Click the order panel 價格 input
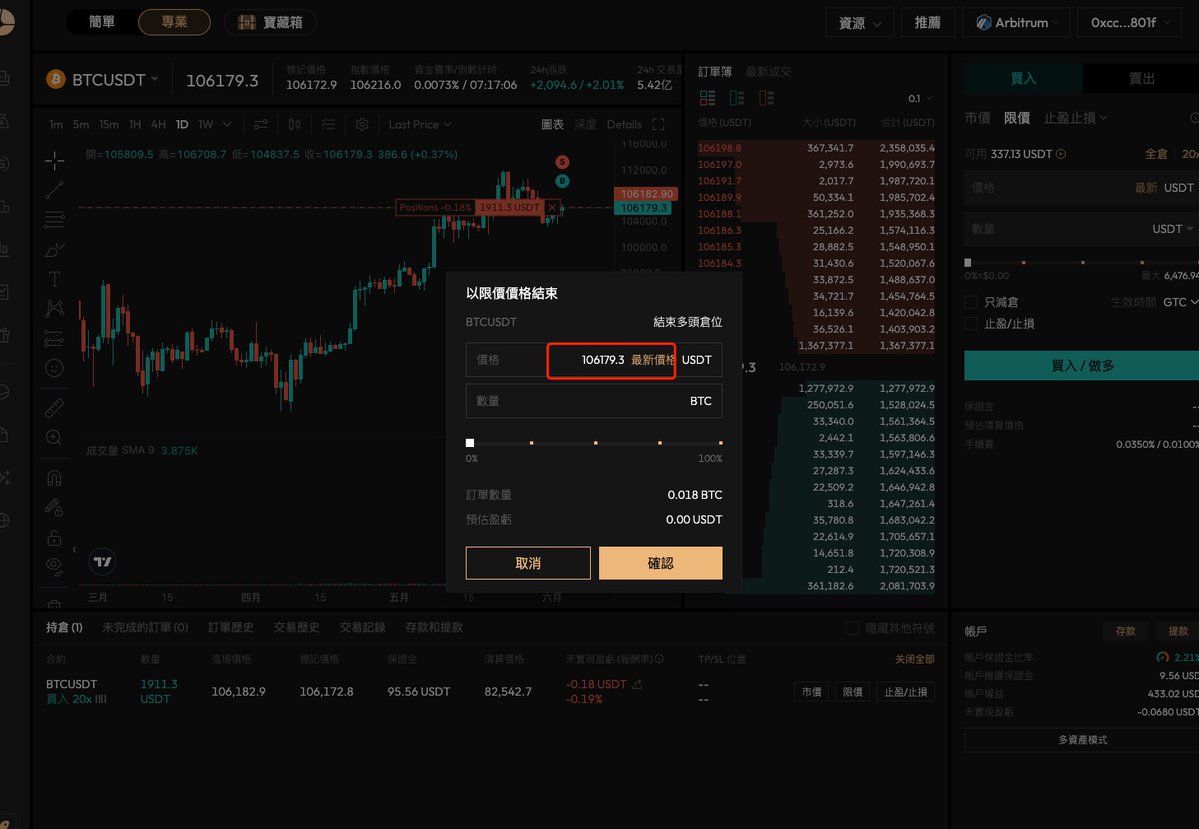 coord(1081,188)
